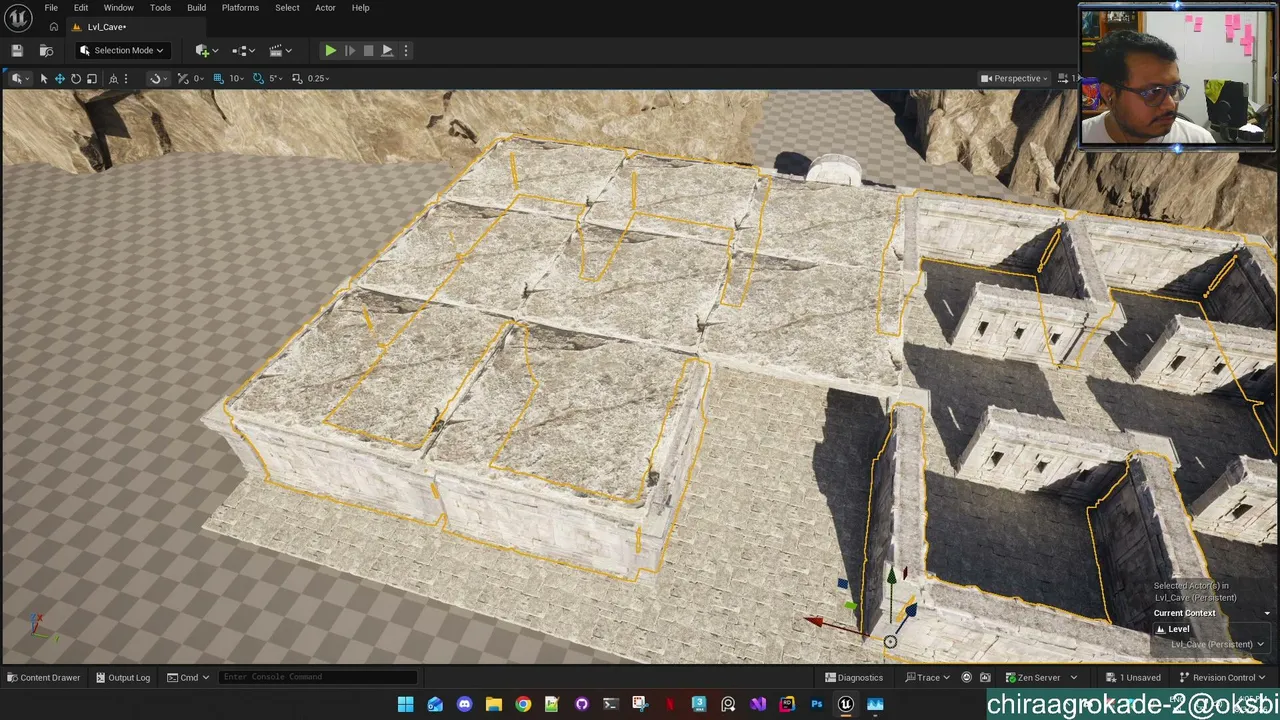Expand the Current Context panel chevron

pos(1267,613)
